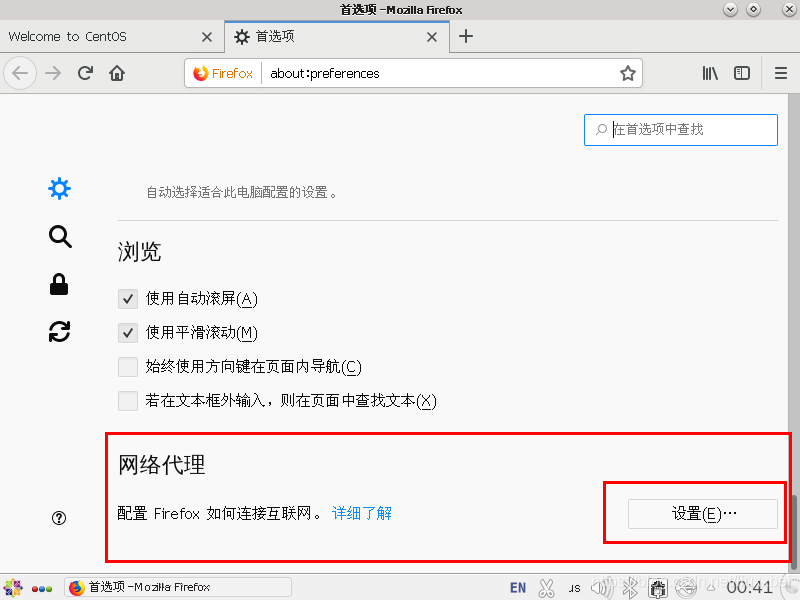Click the Firefox identity icon in address bar
This screenshot has height=600, width=800.
coord(223,73)
